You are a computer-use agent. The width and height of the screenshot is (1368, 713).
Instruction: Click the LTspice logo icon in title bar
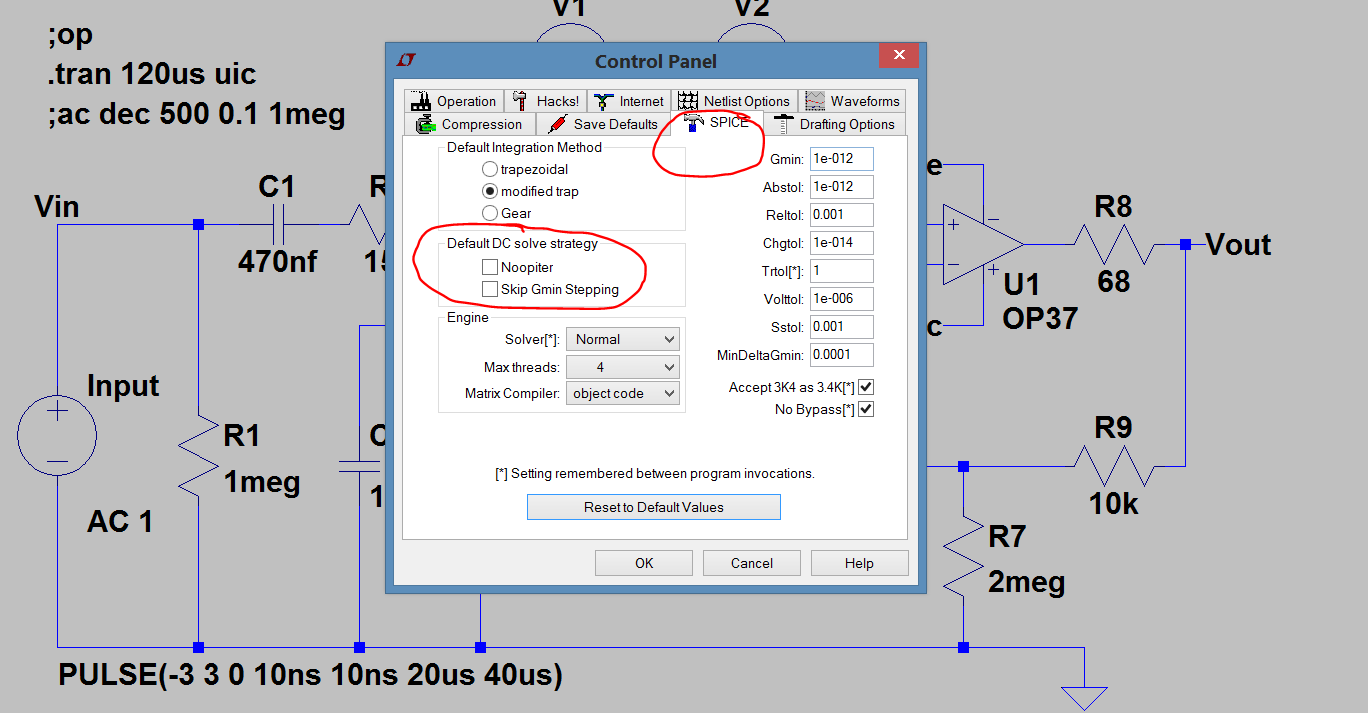click(406, 60)
